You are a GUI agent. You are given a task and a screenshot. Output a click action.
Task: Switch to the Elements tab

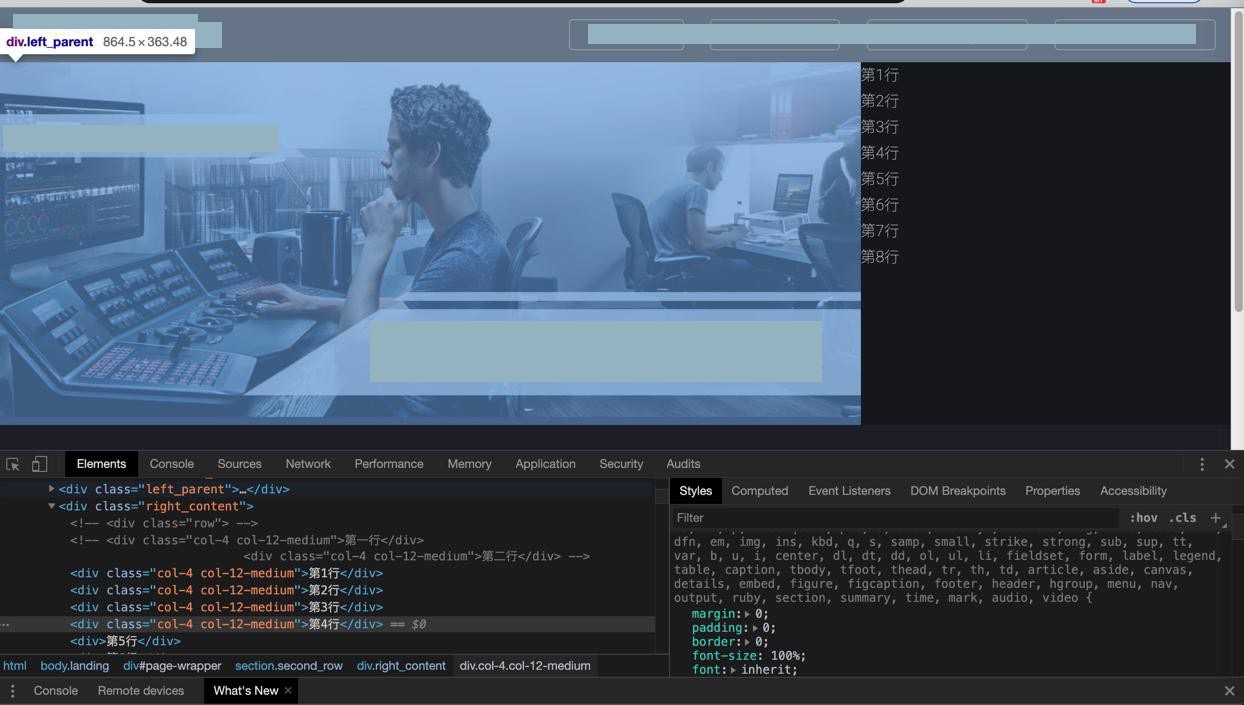click(101, 464)
